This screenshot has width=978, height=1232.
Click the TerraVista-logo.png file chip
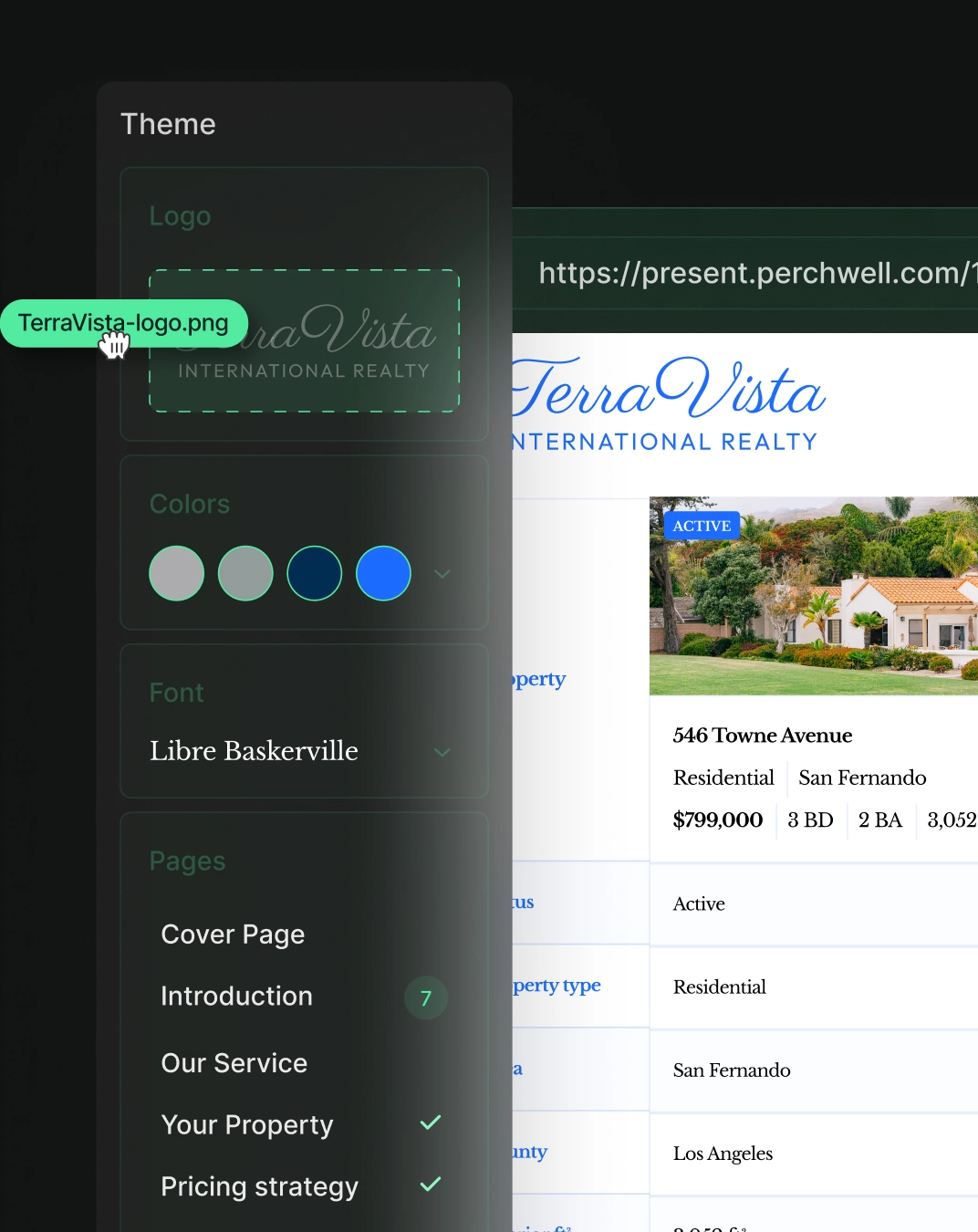click(124, 323)
